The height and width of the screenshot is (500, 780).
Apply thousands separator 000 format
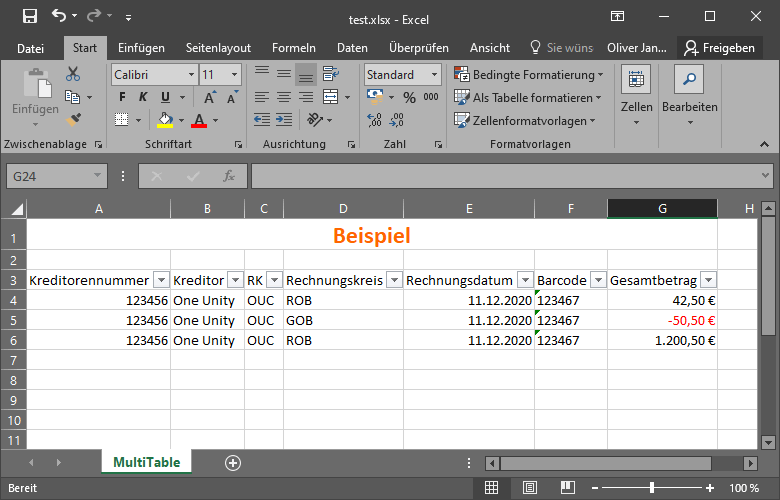coord(431,97)
